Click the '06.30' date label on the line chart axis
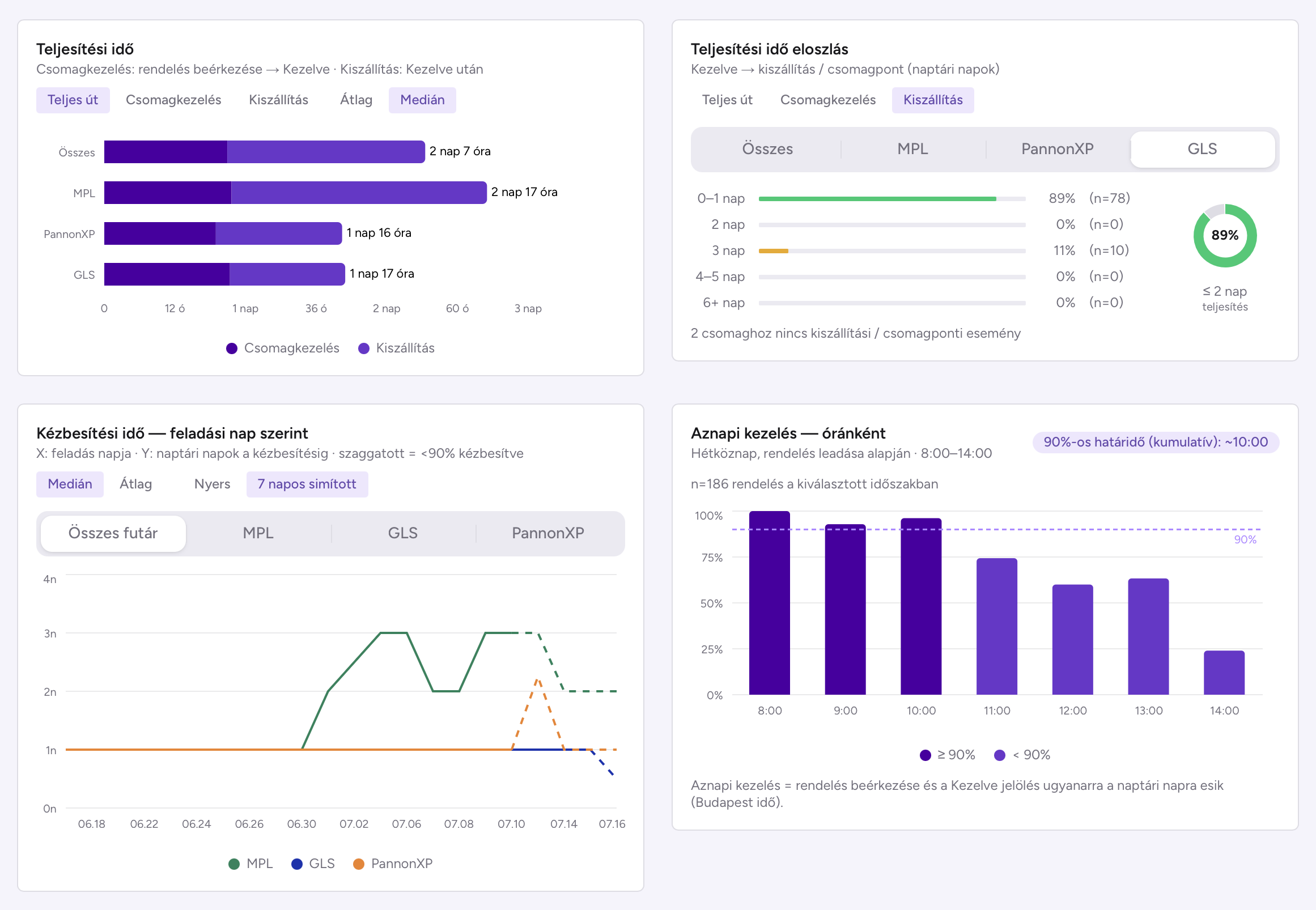 [x=302, y=824]
